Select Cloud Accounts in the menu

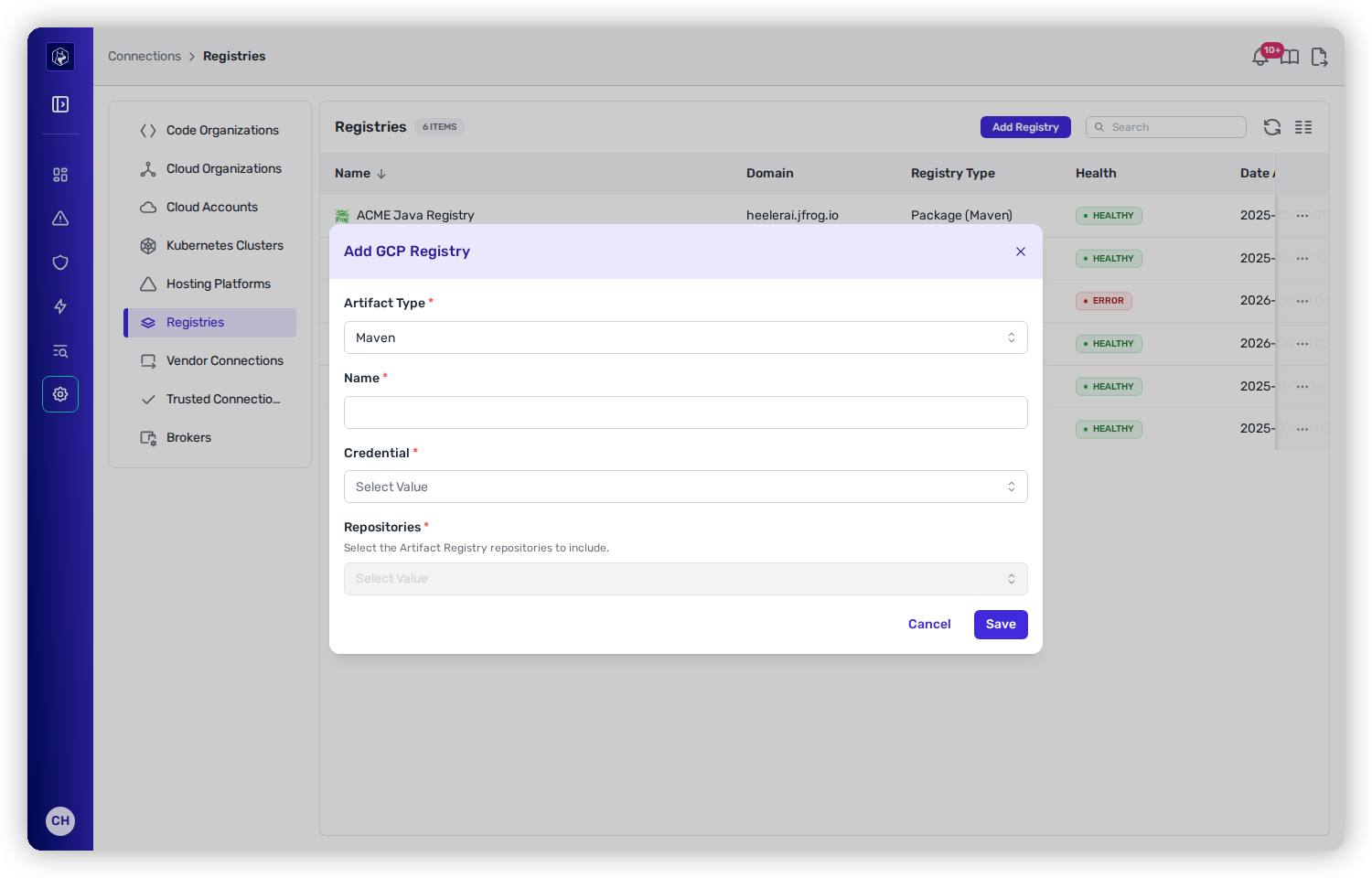(x=209, y=208)
